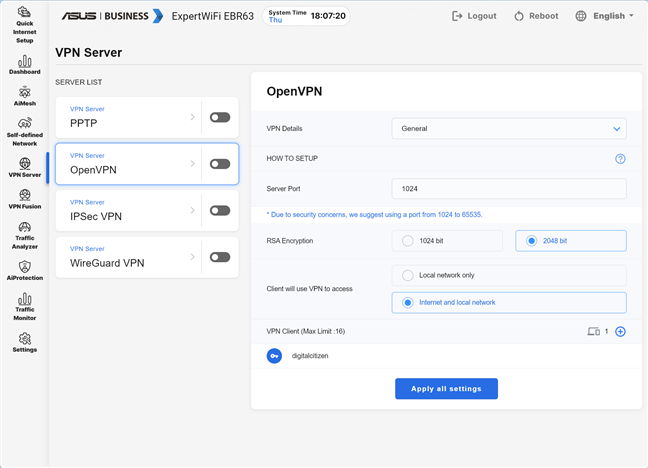
Task: Open VPN Fusion page
Action: [x=24, y=199]
